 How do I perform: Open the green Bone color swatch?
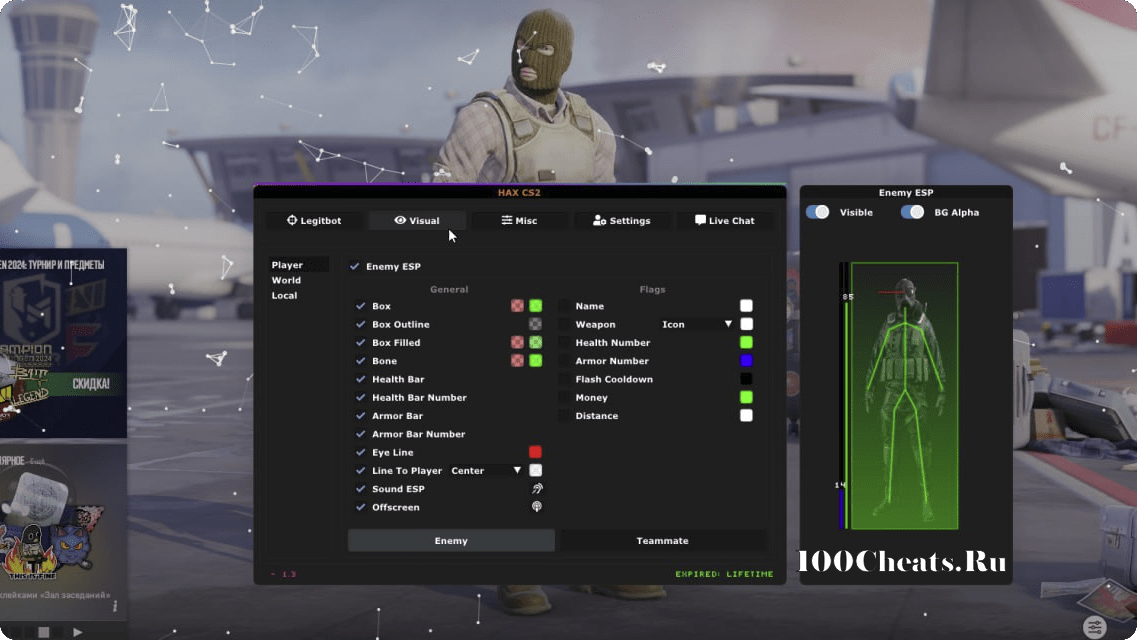(x=536, y=360)
